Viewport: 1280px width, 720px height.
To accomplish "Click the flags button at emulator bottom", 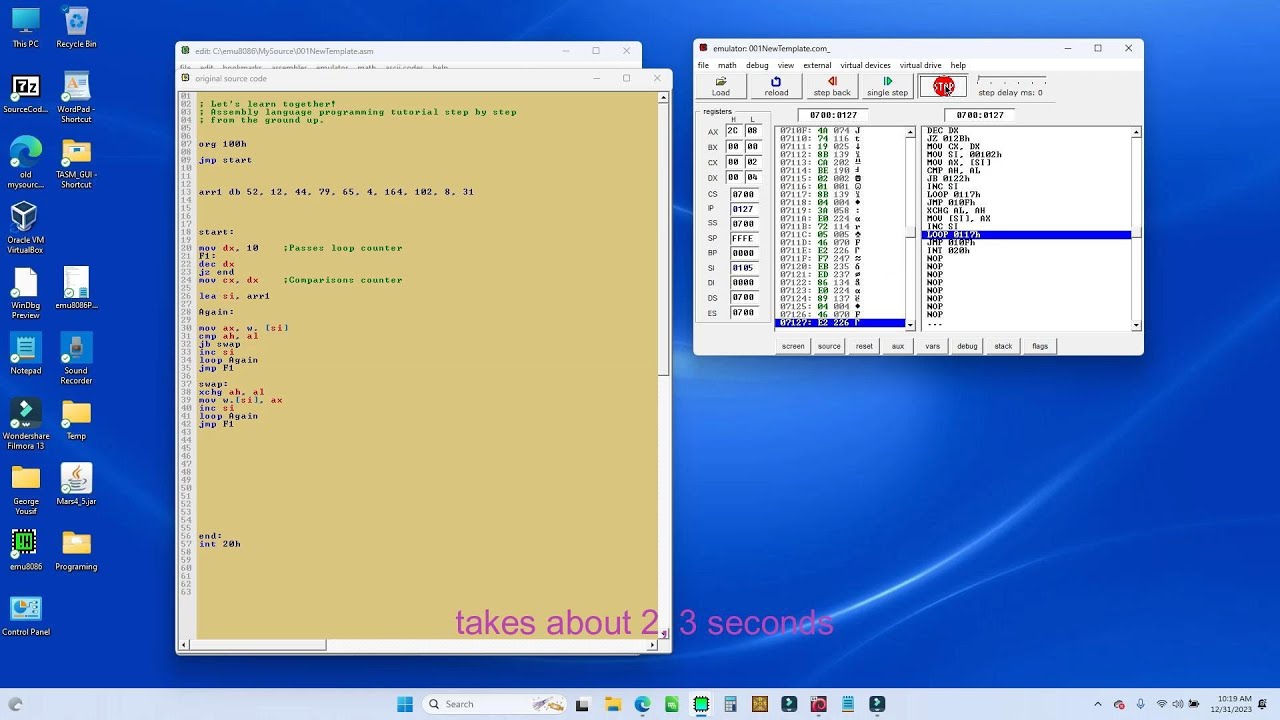I will (1040, 346).
